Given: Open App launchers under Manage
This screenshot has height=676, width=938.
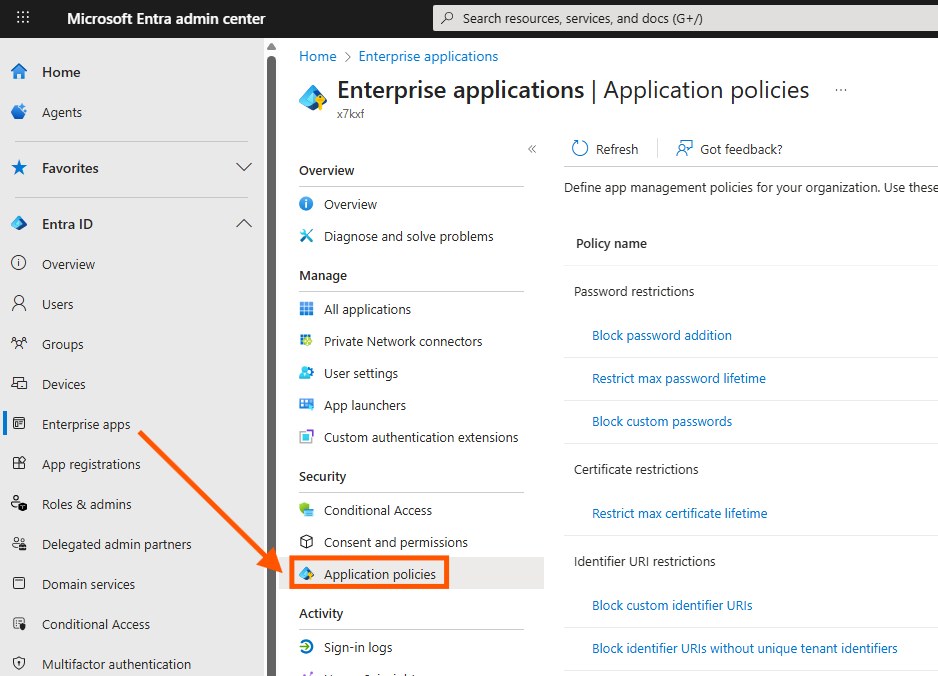Looking at the screenshot, I should click(x=364, y=405).
